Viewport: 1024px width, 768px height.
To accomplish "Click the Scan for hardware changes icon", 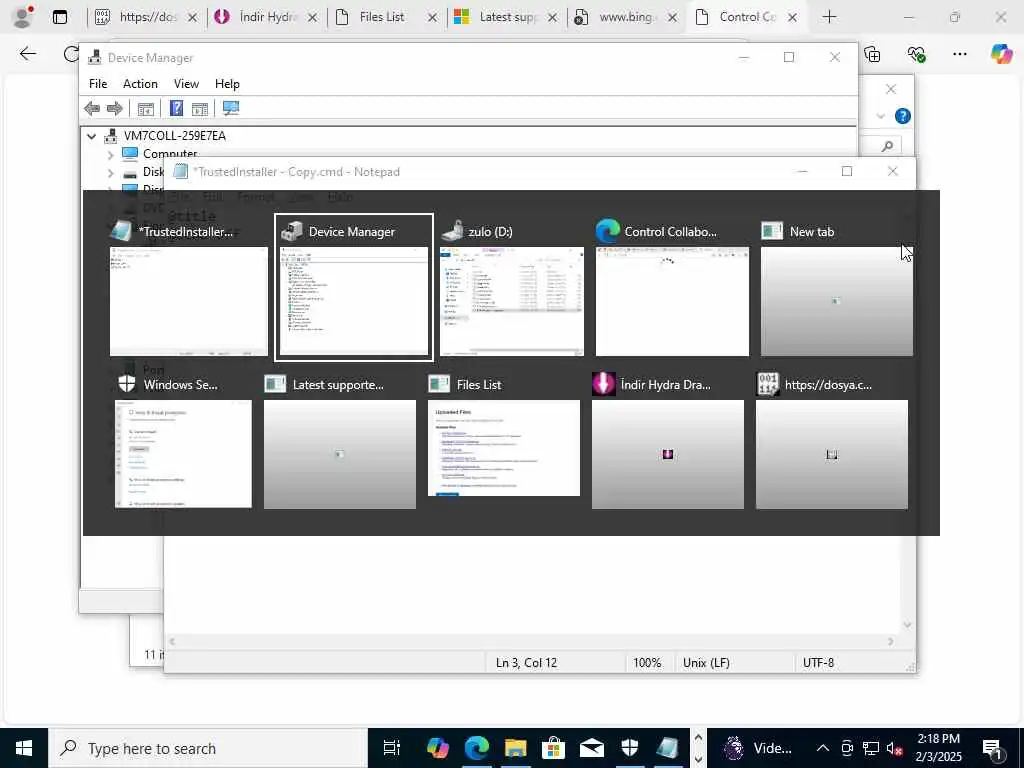I will point(231,108).
